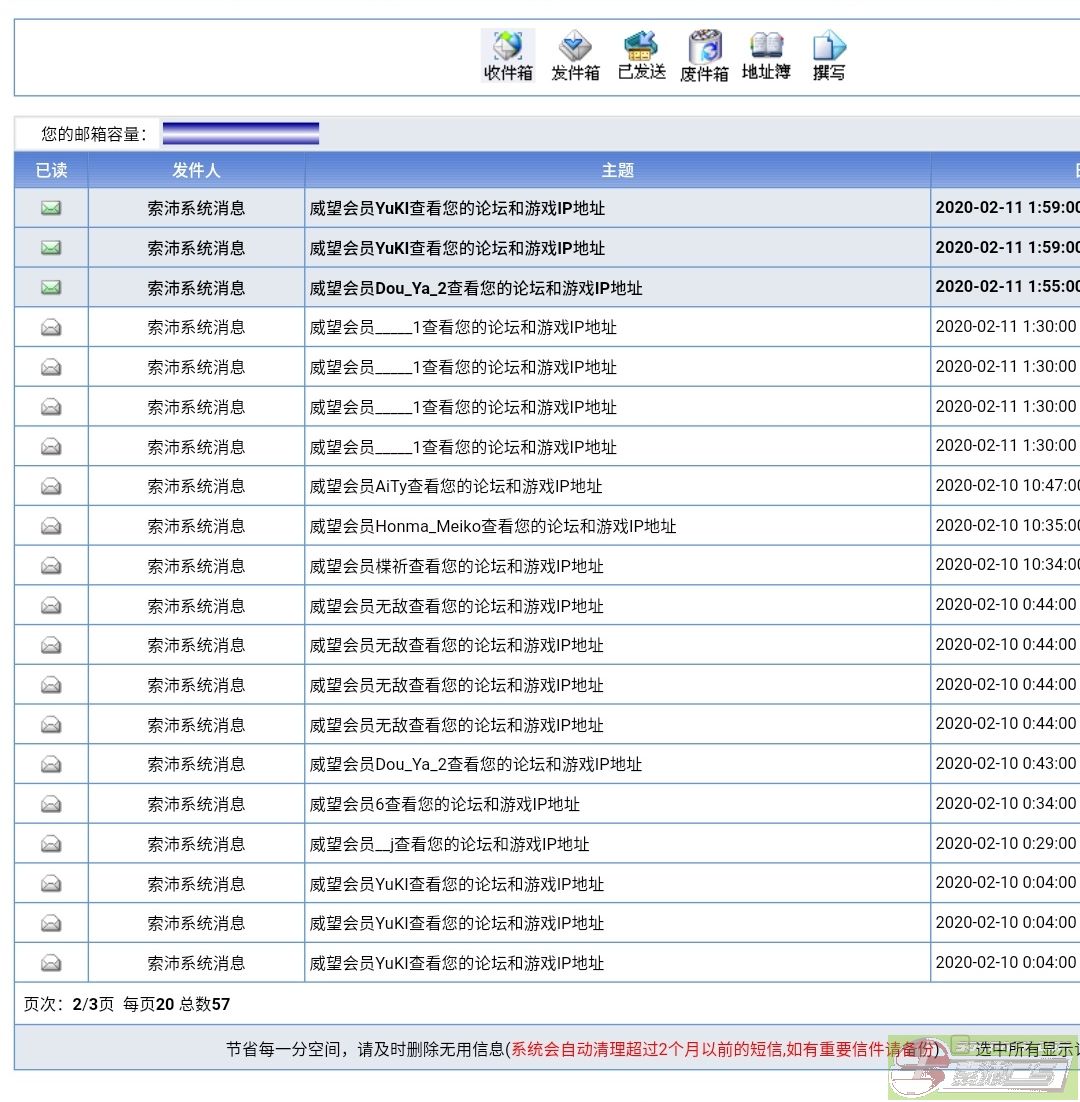Screen dimensions: 1080x1102
Task: Open the 收件箱 inbox icon
Action: pos(508,56)
